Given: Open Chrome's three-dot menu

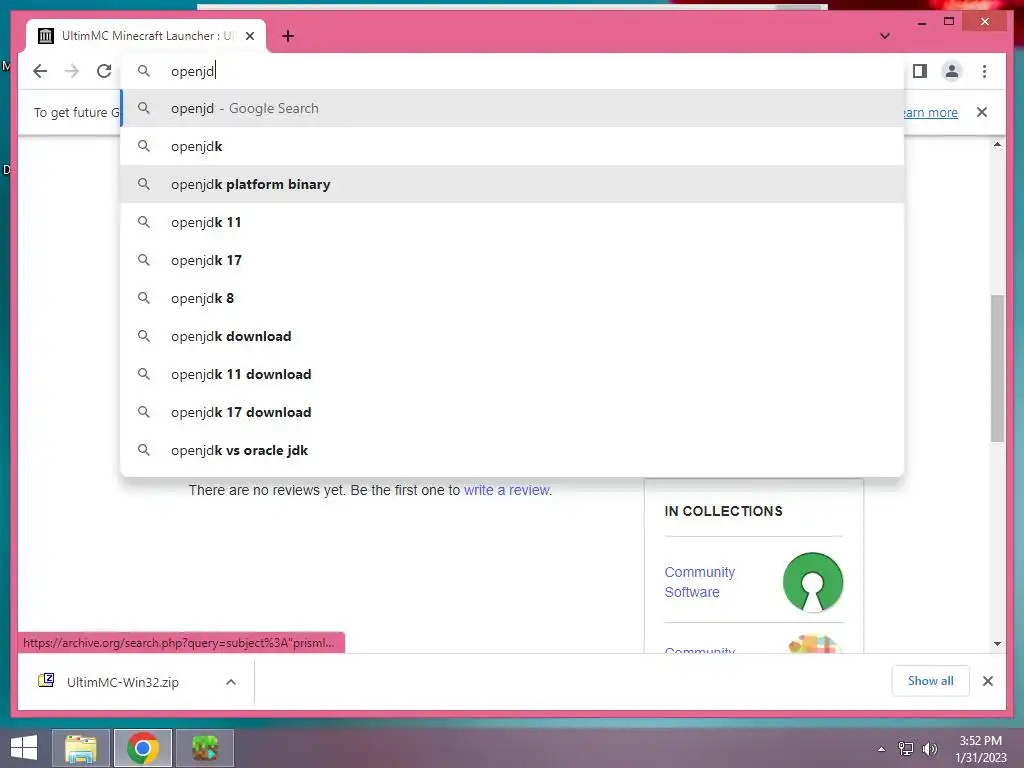Looking at the screenshot, I should (984, 71).
